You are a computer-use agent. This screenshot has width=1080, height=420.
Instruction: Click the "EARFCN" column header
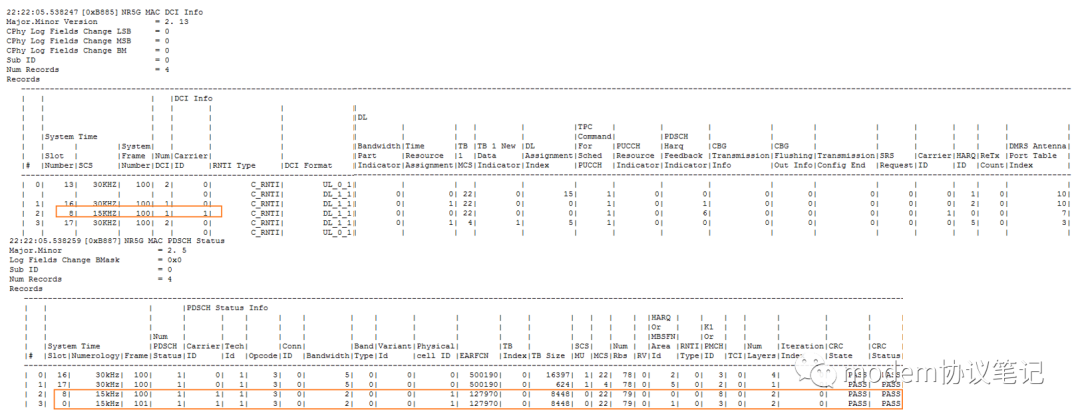pos(475,356)
